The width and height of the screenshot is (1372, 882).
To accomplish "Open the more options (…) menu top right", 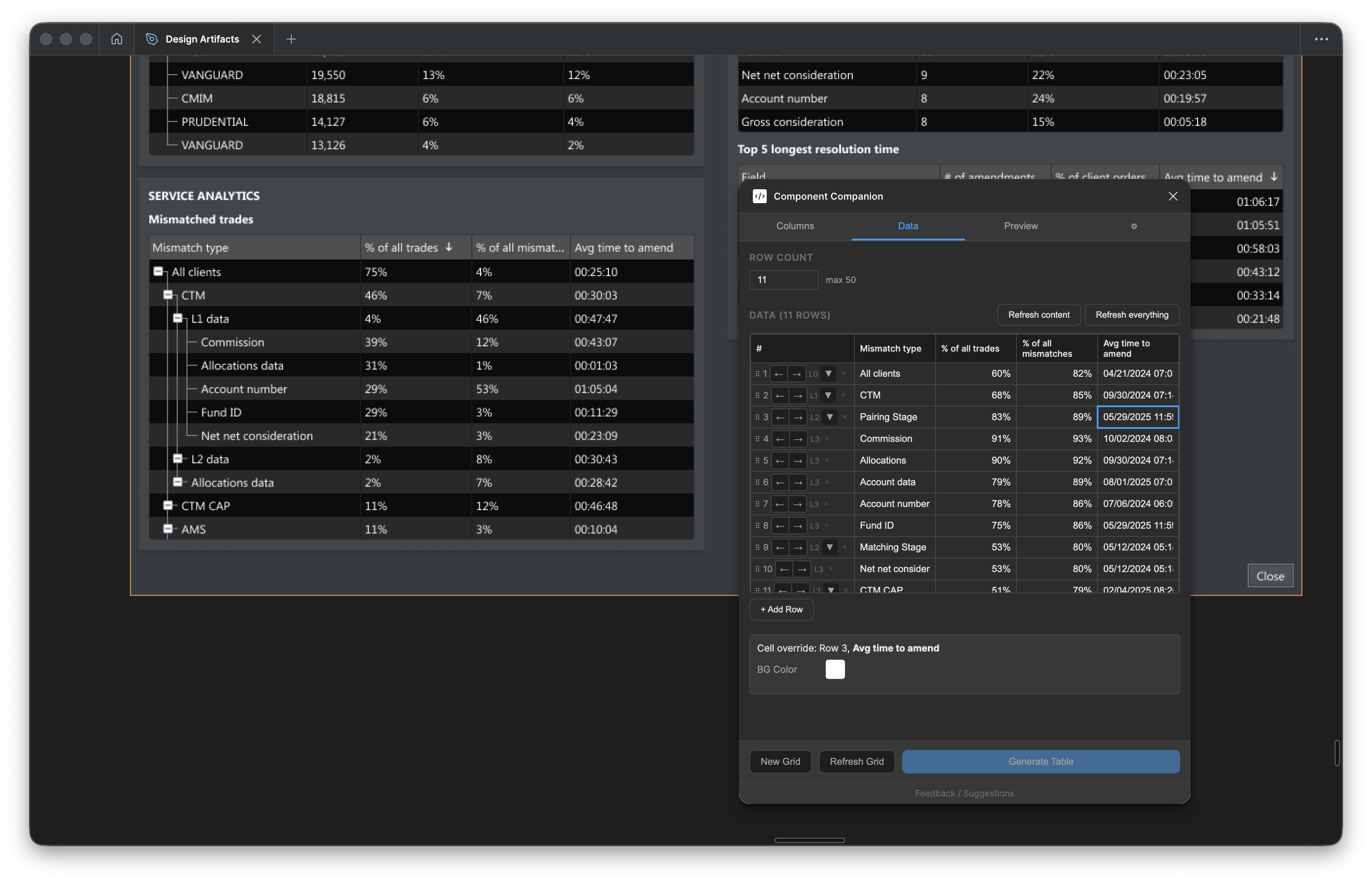I will click(x=1322, y=38).
